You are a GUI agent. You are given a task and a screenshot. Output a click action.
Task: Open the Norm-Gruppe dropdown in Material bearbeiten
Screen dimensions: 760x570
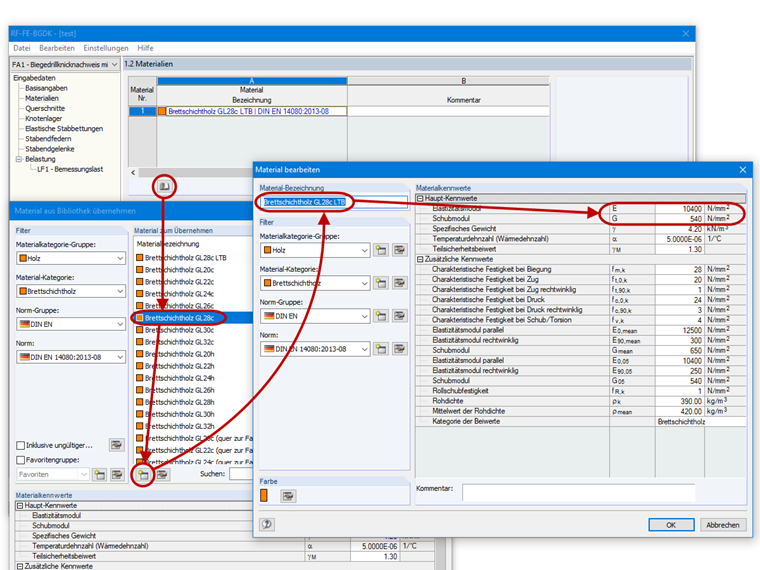364,316
